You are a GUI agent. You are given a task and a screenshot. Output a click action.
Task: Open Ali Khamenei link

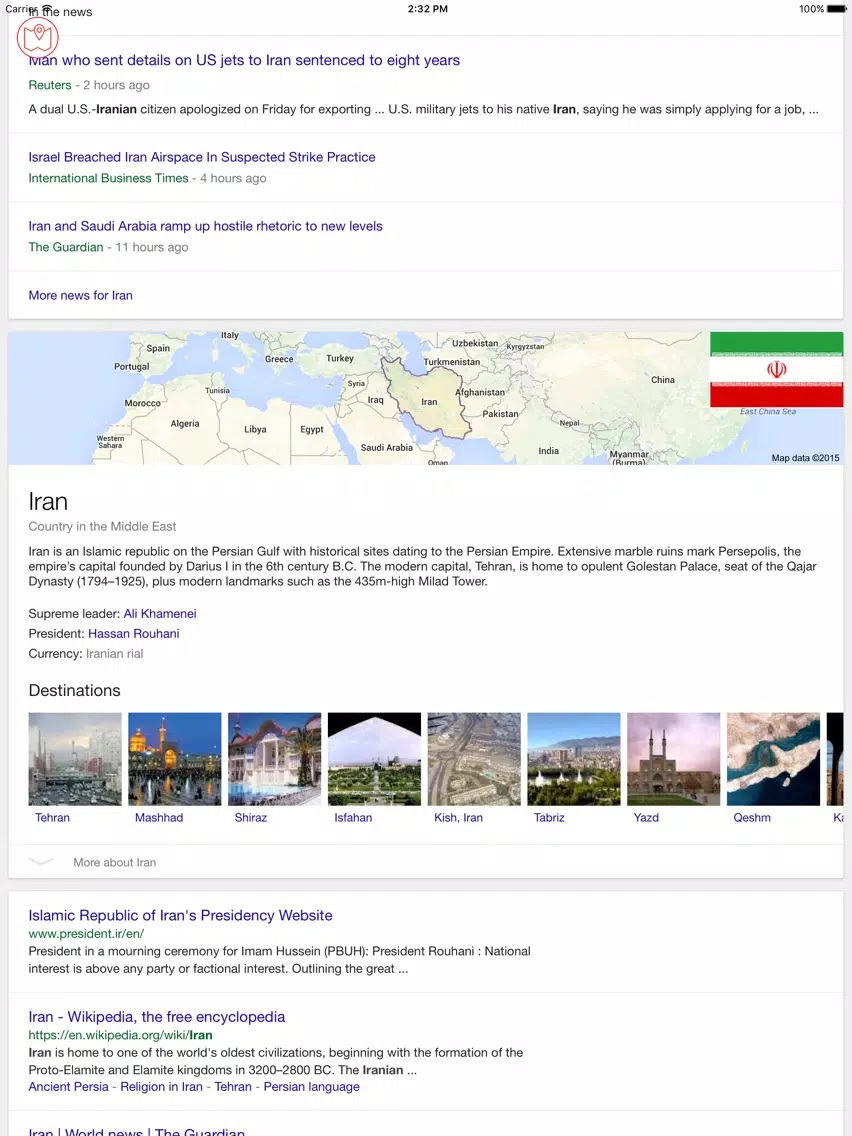point(159,614)
